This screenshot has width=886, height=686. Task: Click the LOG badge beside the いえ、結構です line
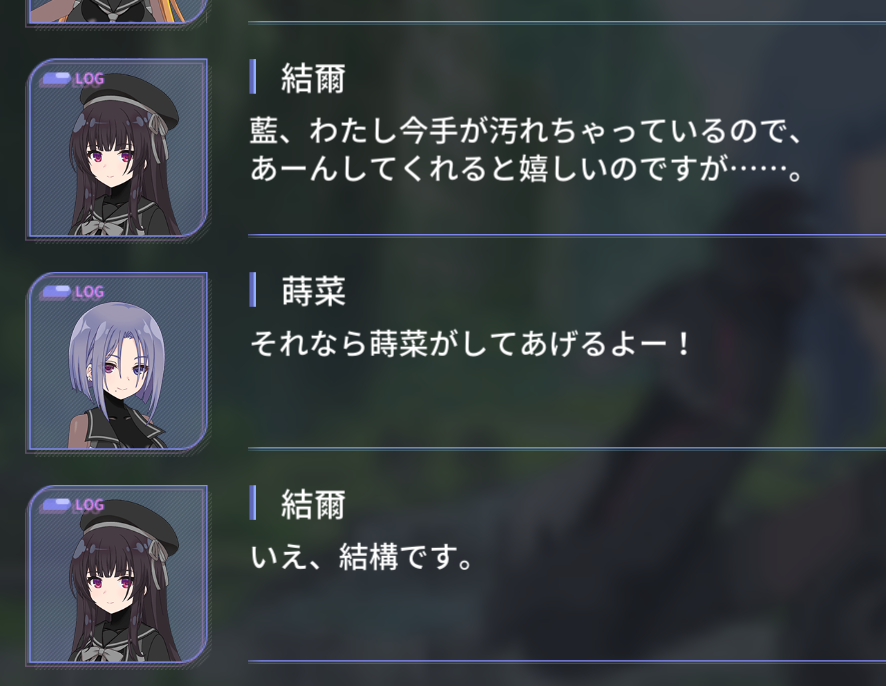click(x=73, y=505)
